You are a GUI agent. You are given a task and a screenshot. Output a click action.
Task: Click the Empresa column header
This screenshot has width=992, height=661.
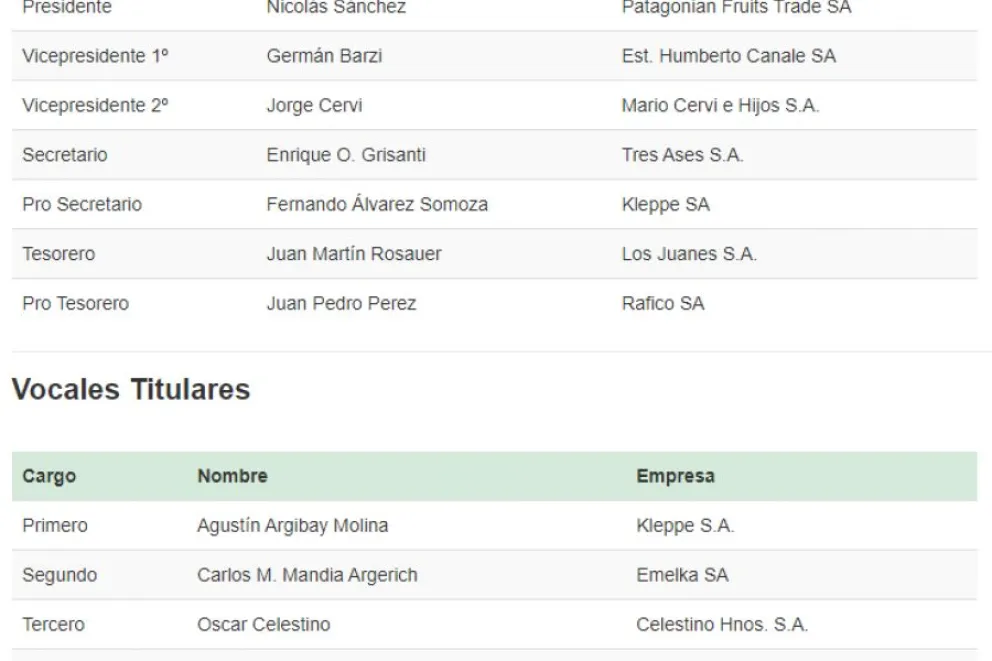675,477
